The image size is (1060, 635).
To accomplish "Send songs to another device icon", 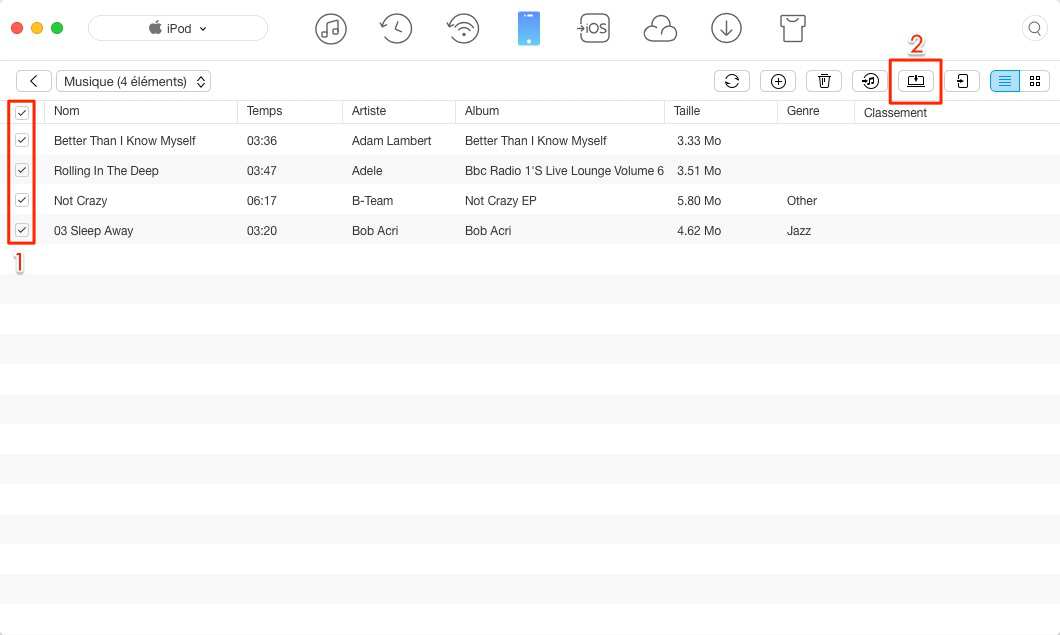I will [x=962, y=81].
